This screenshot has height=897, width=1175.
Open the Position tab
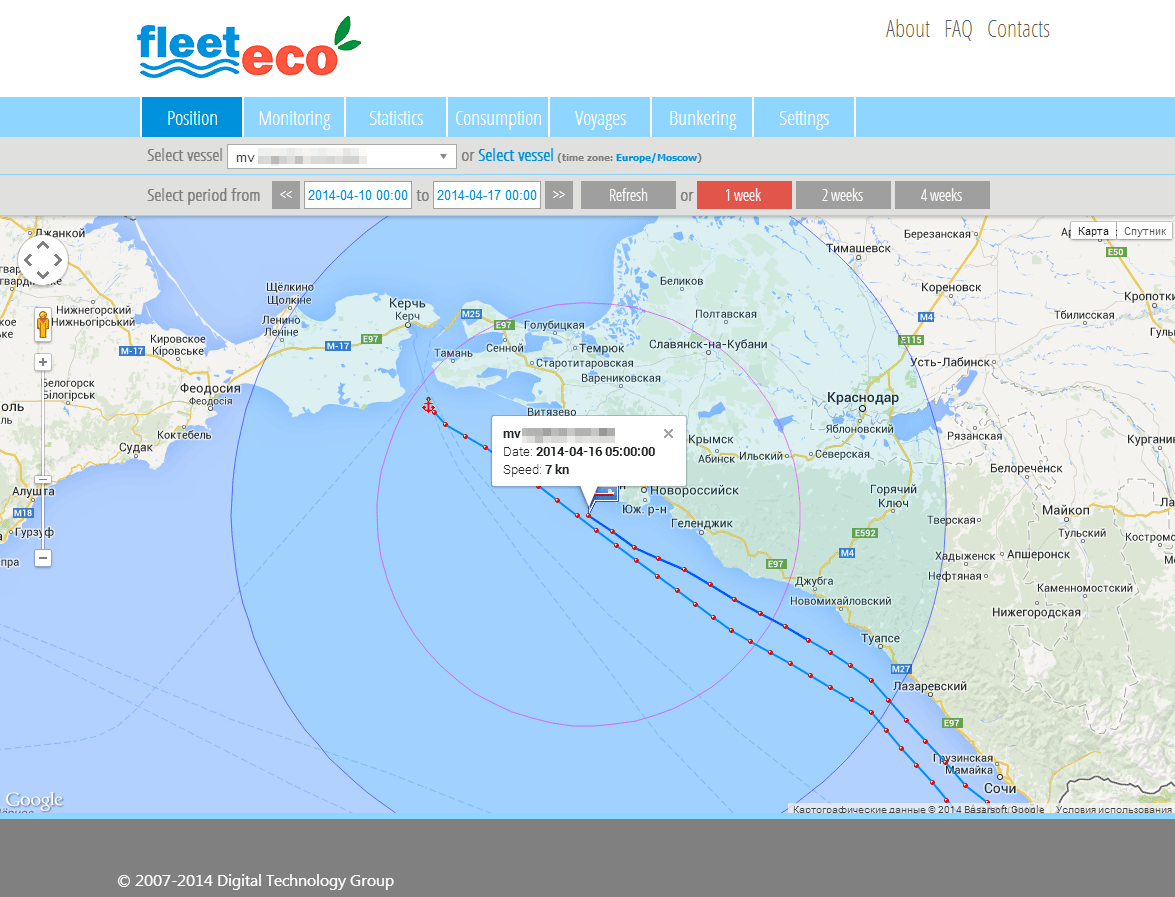tap(192, 118)
